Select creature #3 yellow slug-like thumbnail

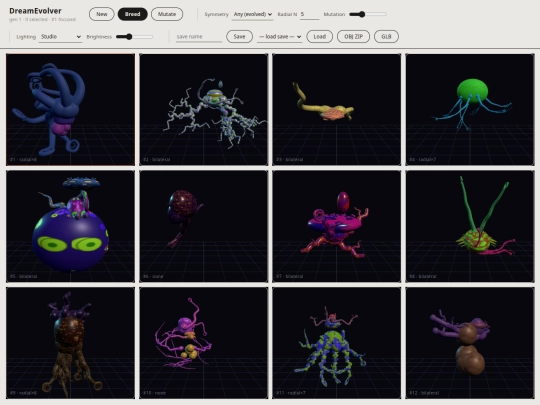tap(336, 110)
